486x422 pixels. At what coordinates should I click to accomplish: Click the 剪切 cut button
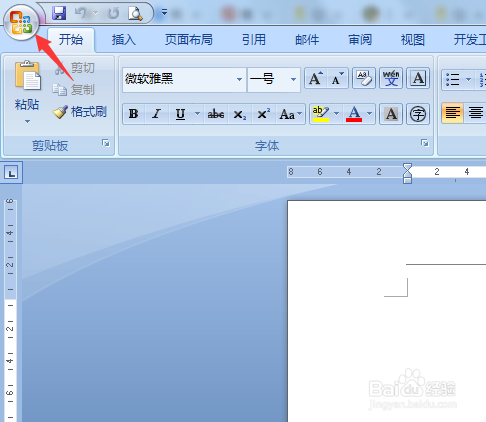click(75, 68)
